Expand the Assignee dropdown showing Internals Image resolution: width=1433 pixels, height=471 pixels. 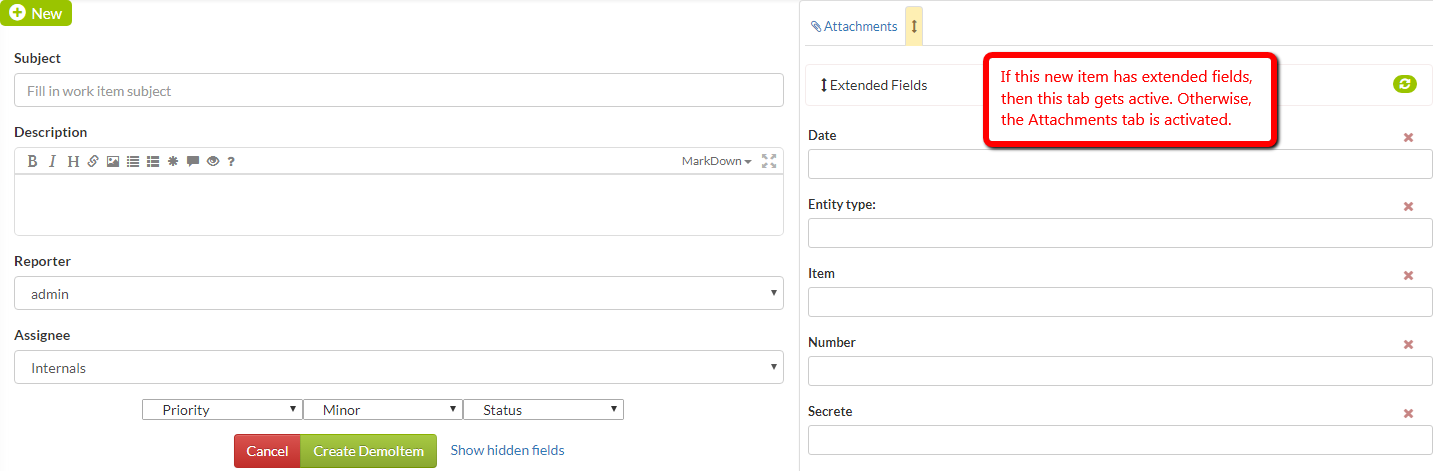[x=398, y=368]
